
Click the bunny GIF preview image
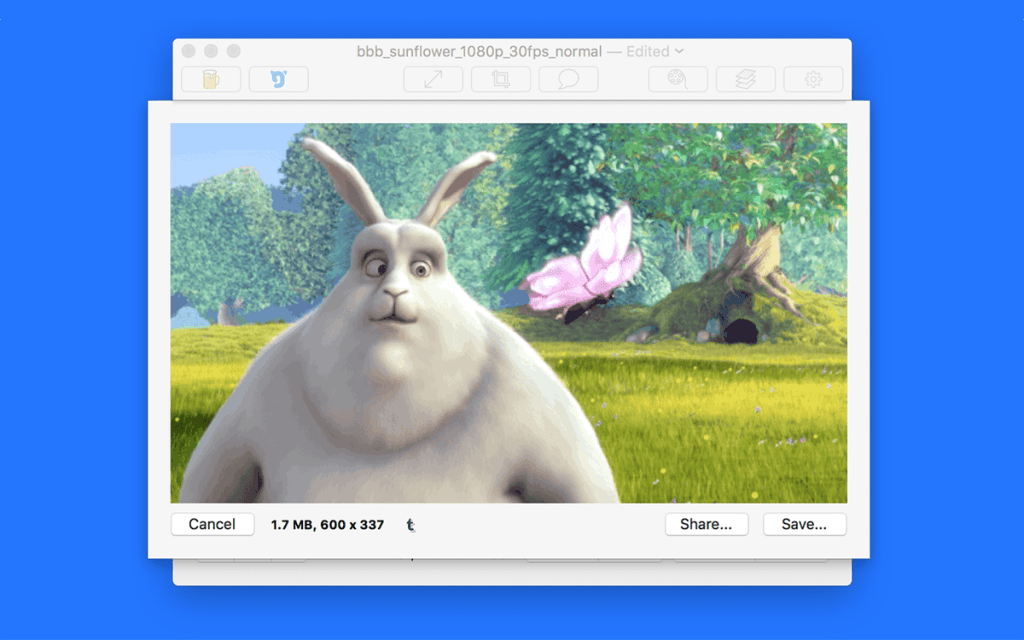[509, 313]
